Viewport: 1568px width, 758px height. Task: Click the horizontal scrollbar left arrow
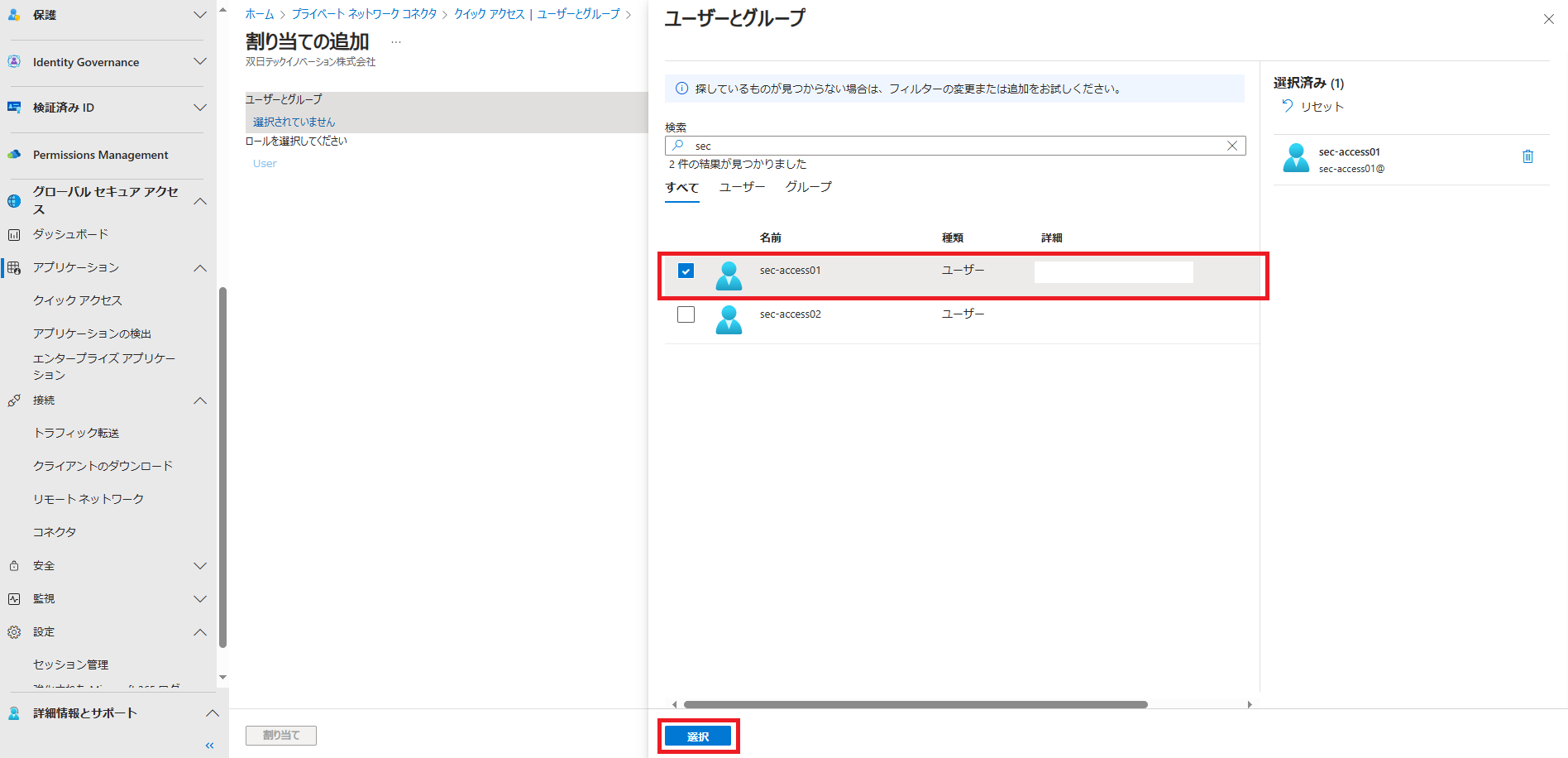(x=675, y=705)
